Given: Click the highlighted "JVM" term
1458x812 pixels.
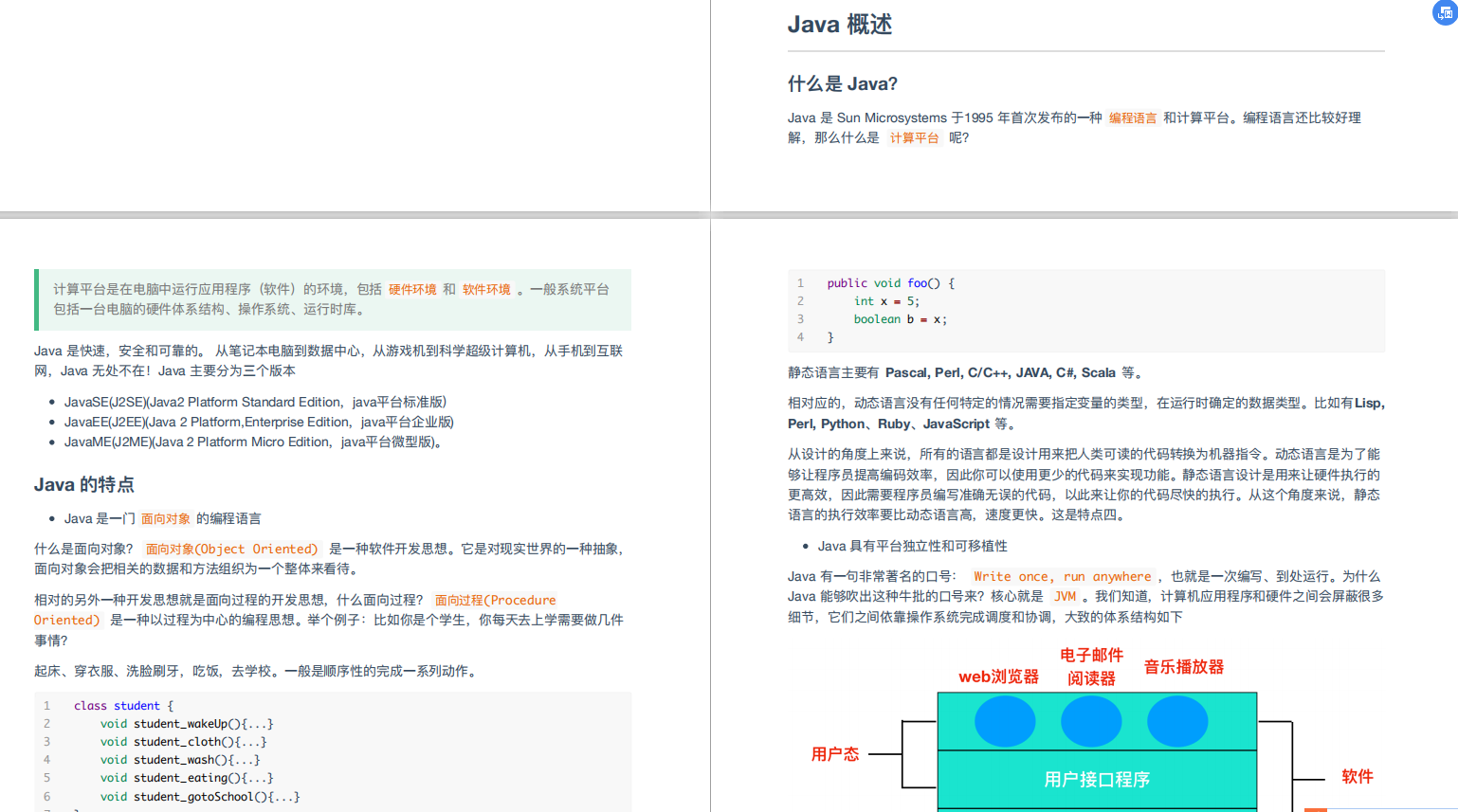Looking at the screenshot, I should [x=1065, y=596].
